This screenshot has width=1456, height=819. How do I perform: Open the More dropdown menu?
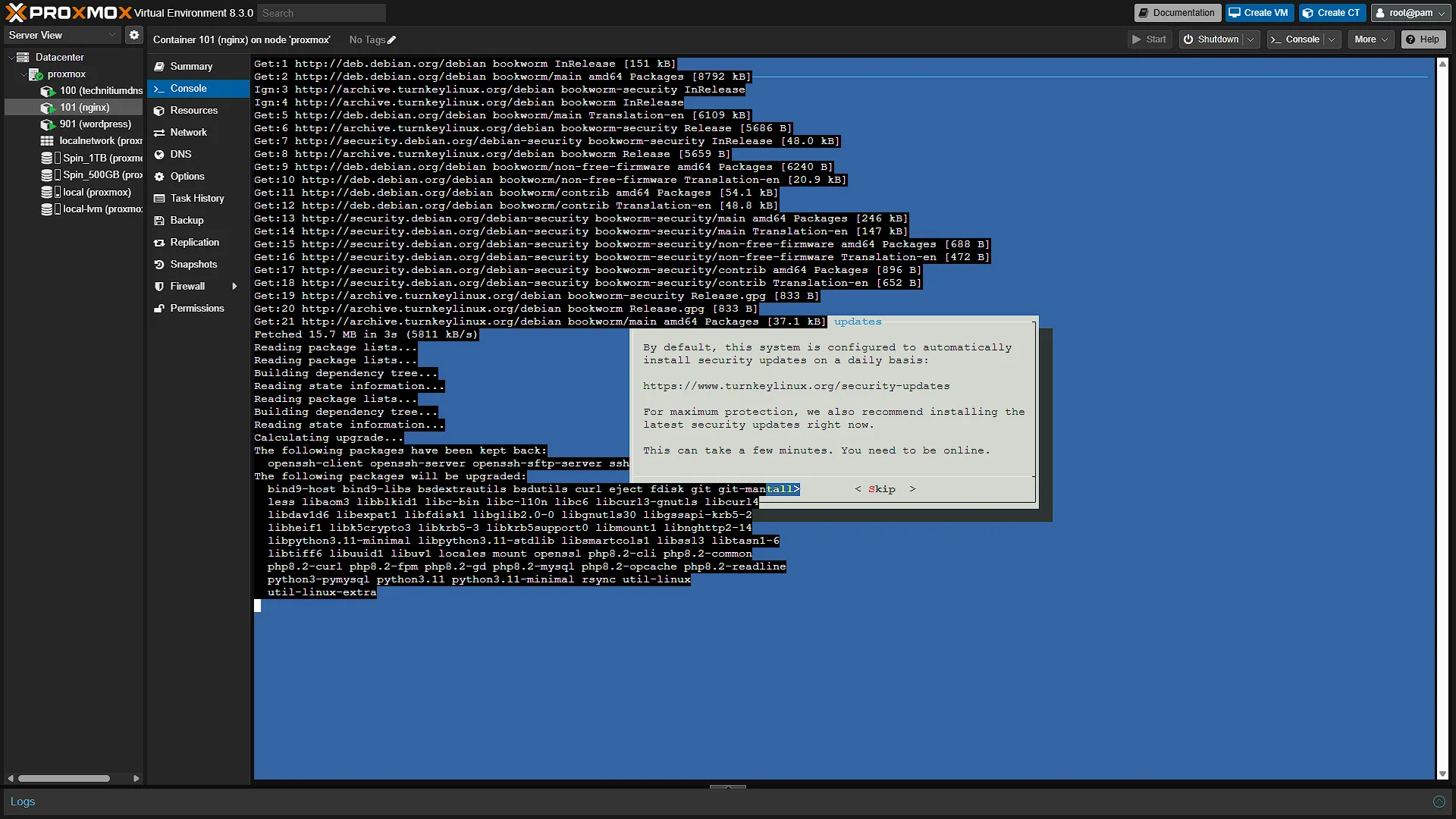pos(1371,39)
